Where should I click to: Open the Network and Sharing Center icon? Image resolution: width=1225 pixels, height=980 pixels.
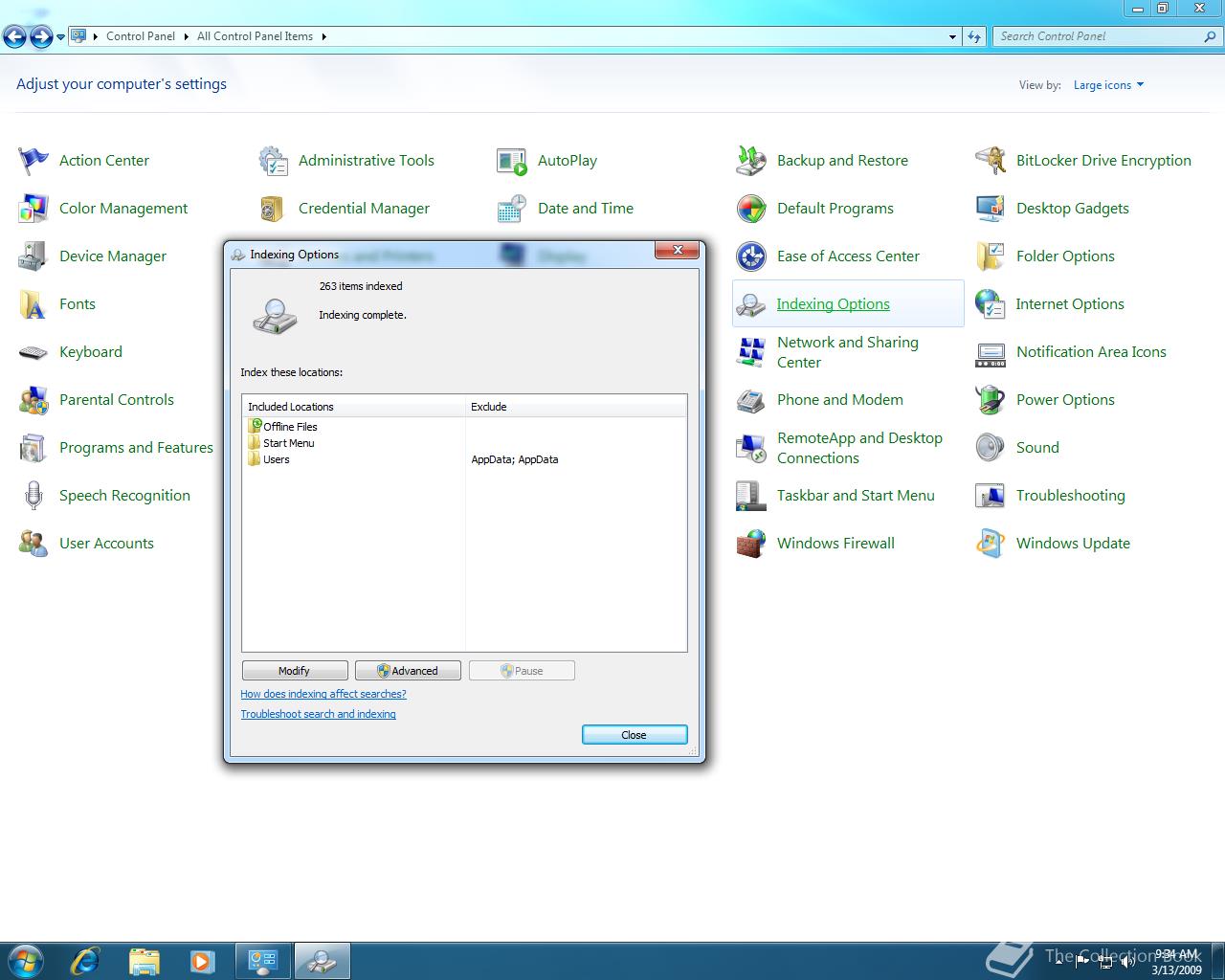point(751,352)
